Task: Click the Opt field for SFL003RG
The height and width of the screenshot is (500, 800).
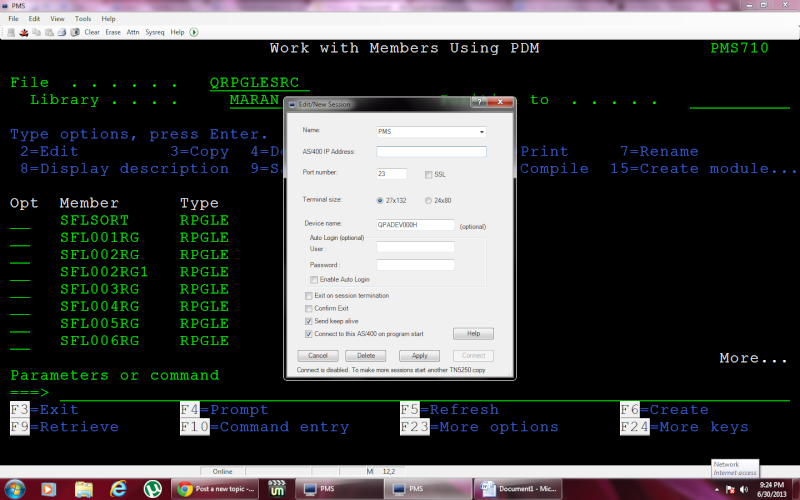Action: tap(20, 290)
